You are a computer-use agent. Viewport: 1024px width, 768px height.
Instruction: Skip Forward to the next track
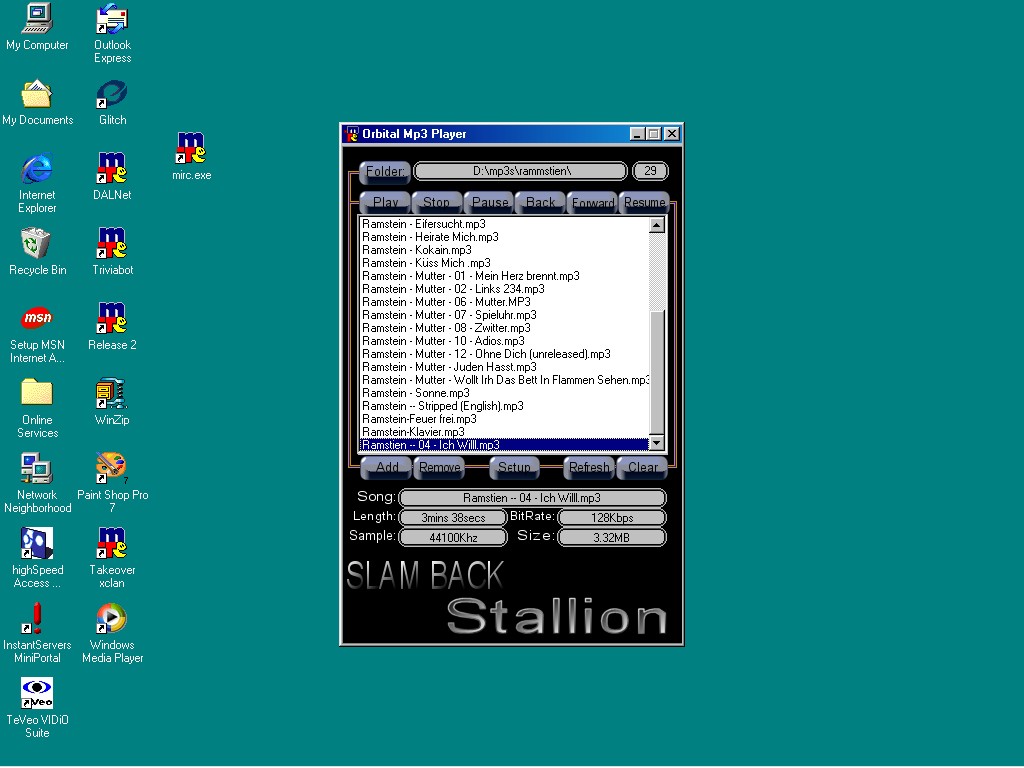[x=593, y=202]
